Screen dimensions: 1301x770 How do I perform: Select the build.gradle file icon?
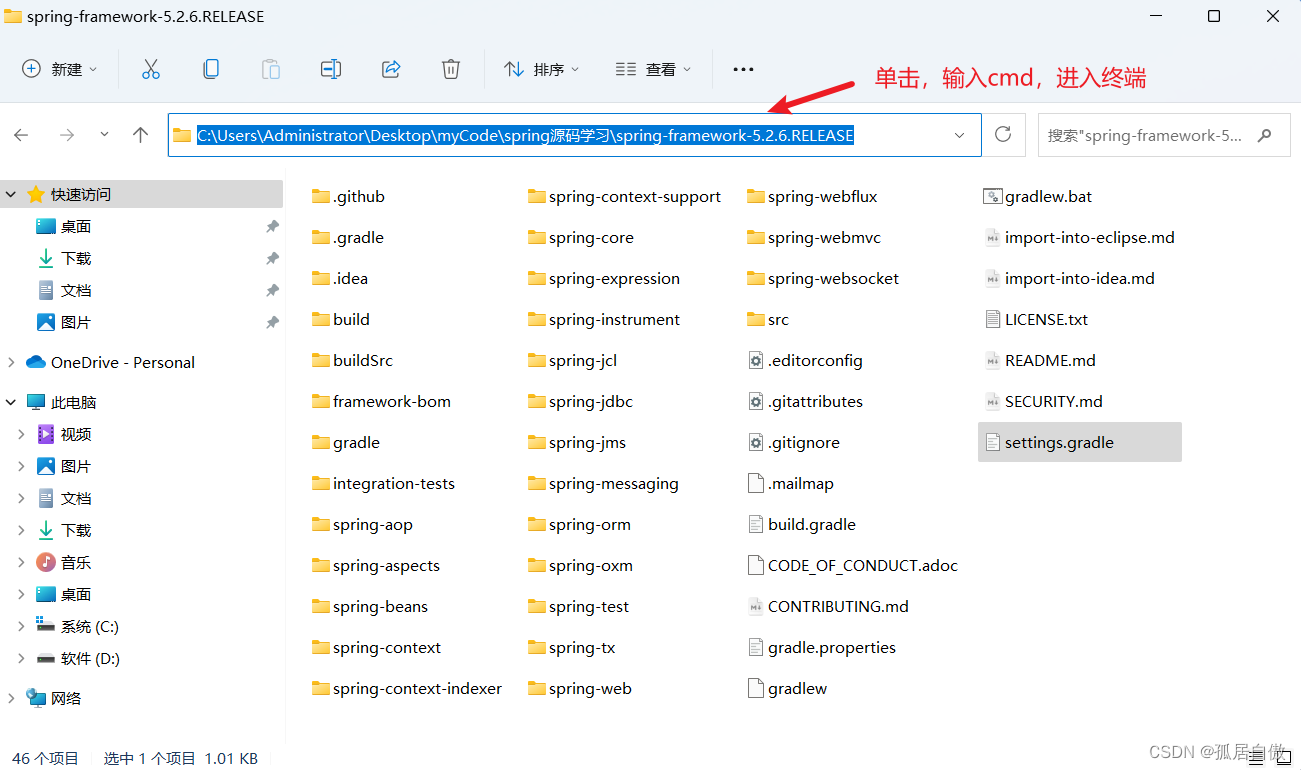756,524
